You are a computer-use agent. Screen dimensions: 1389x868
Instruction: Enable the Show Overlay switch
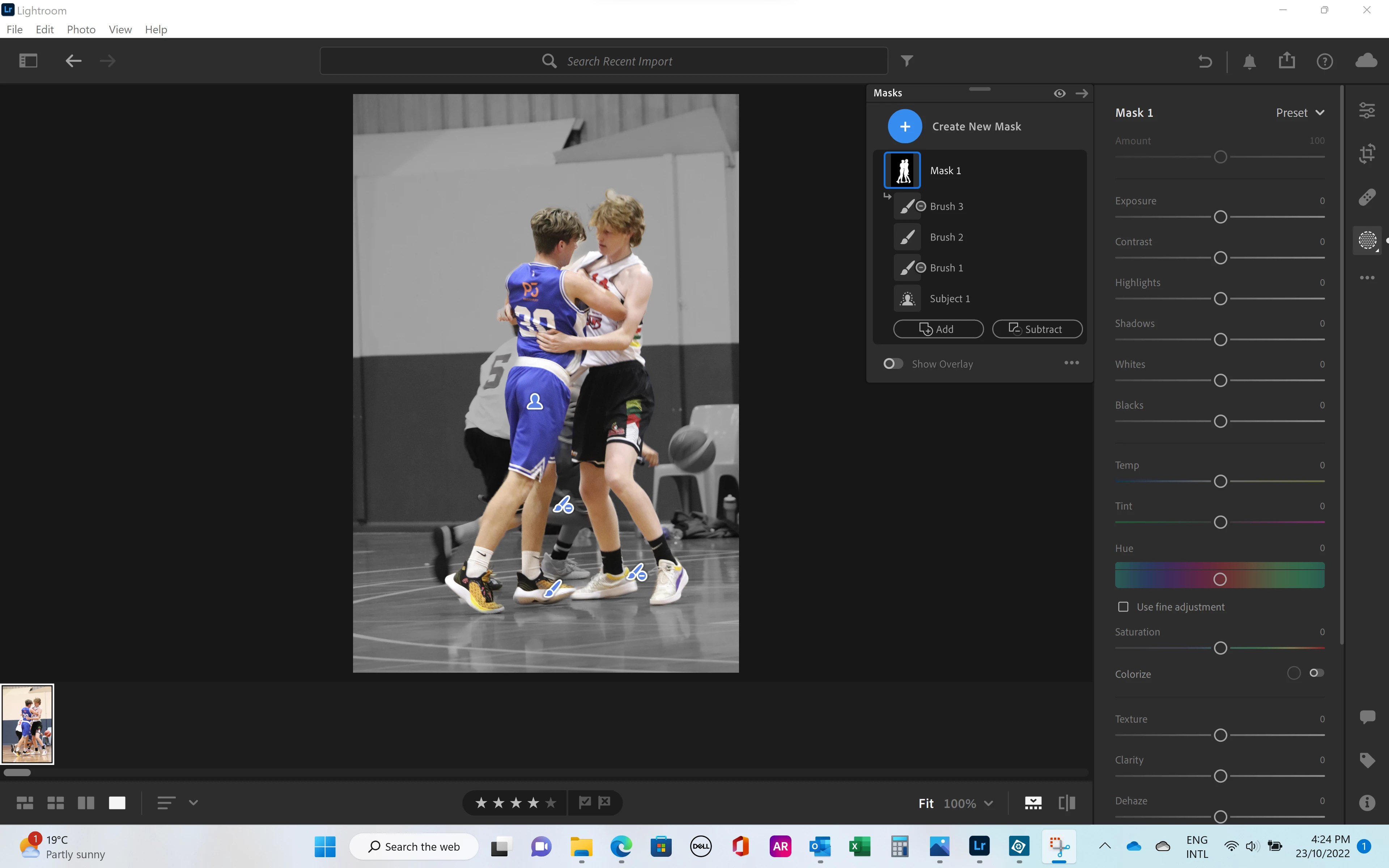tap(892, 364)
